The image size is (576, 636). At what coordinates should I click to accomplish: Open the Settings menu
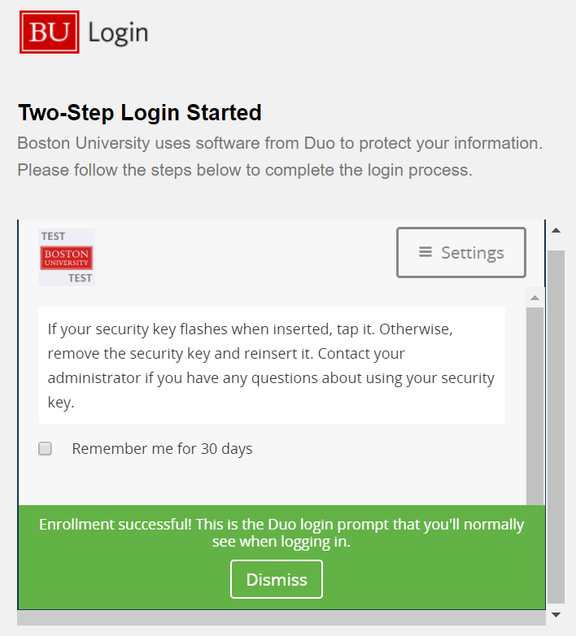pyautogui.click(x=461, y=252)
